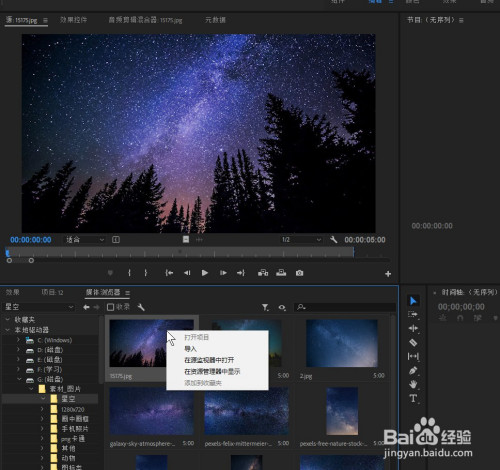Export frame with camera icon
The width and height of the screenshot is (500, 470).
299,273
